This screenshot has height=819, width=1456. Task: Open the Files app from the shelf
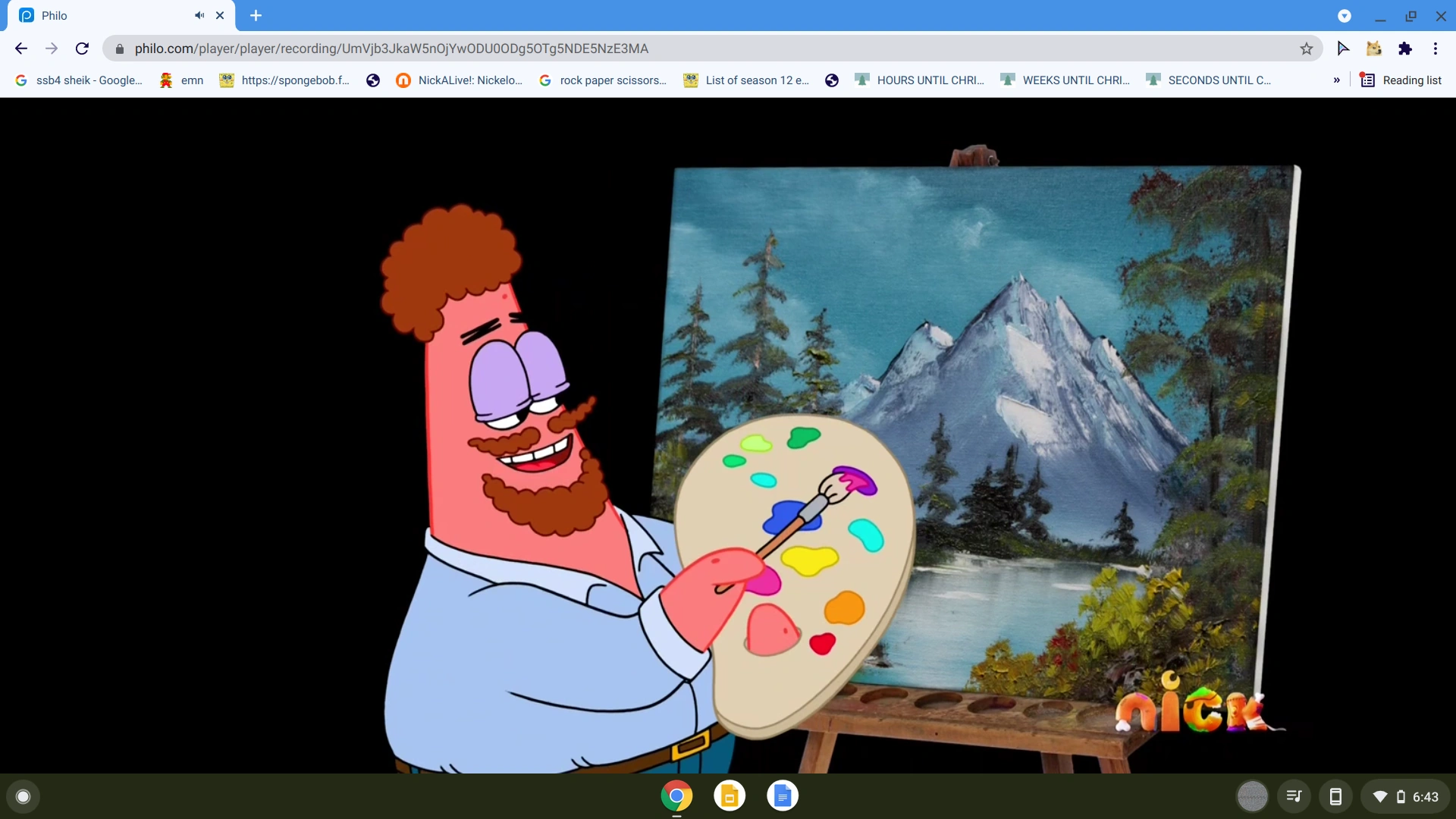click(729, 795)
